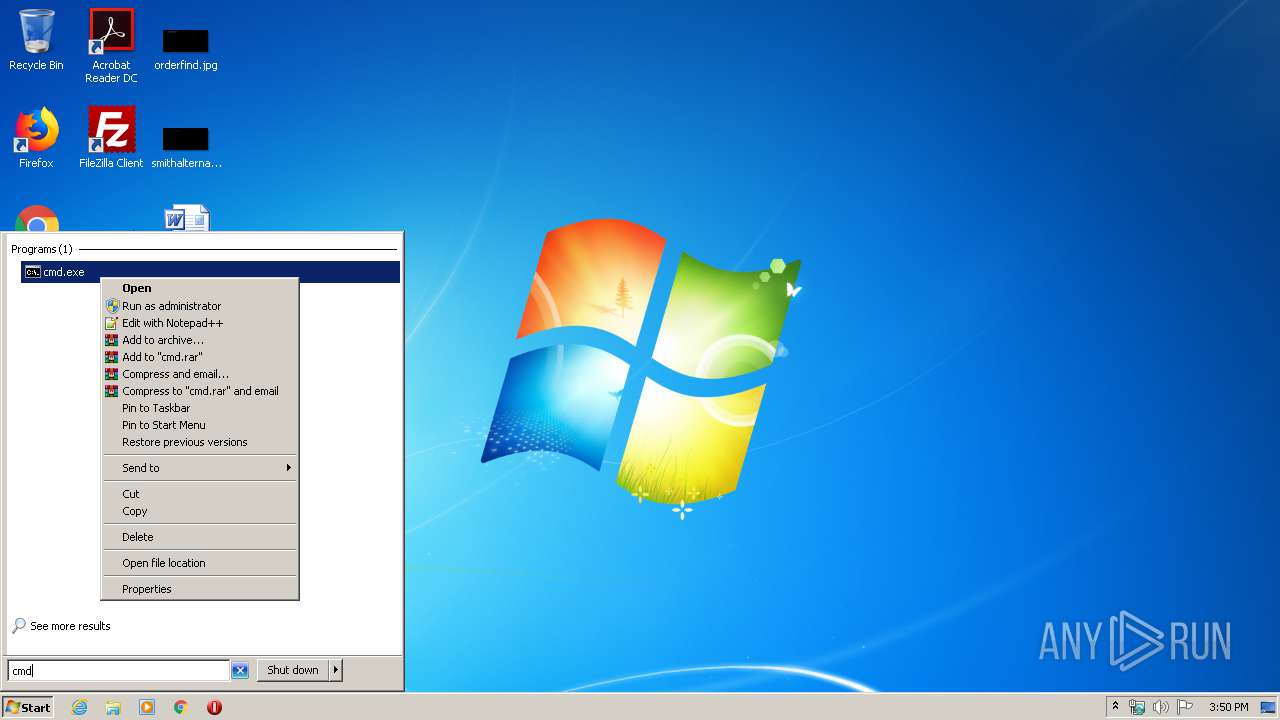Click Add to archive... entry
Viewport: 1280px width, 720px height.
coord(200,340)
